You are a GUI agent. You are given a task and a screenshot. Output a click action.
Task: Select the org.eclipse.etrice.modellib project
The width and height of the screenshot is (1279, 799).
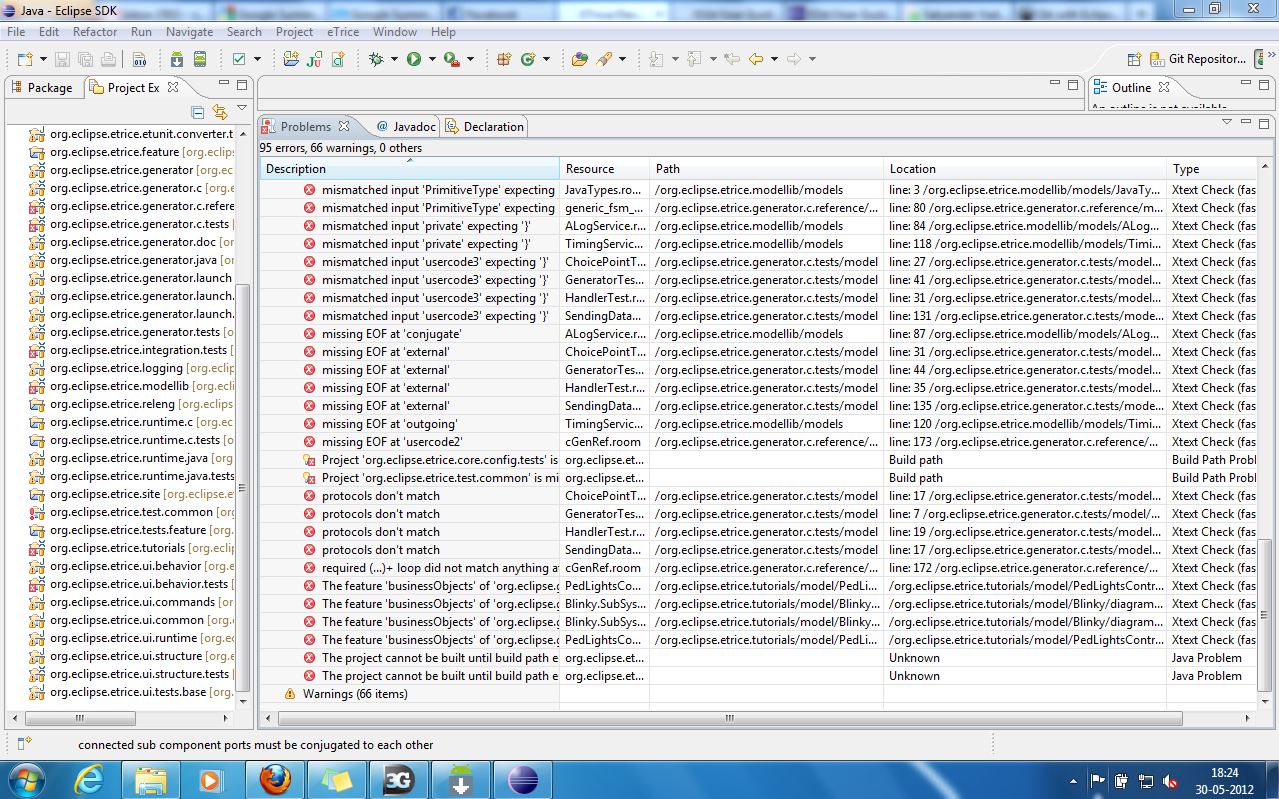132,386
